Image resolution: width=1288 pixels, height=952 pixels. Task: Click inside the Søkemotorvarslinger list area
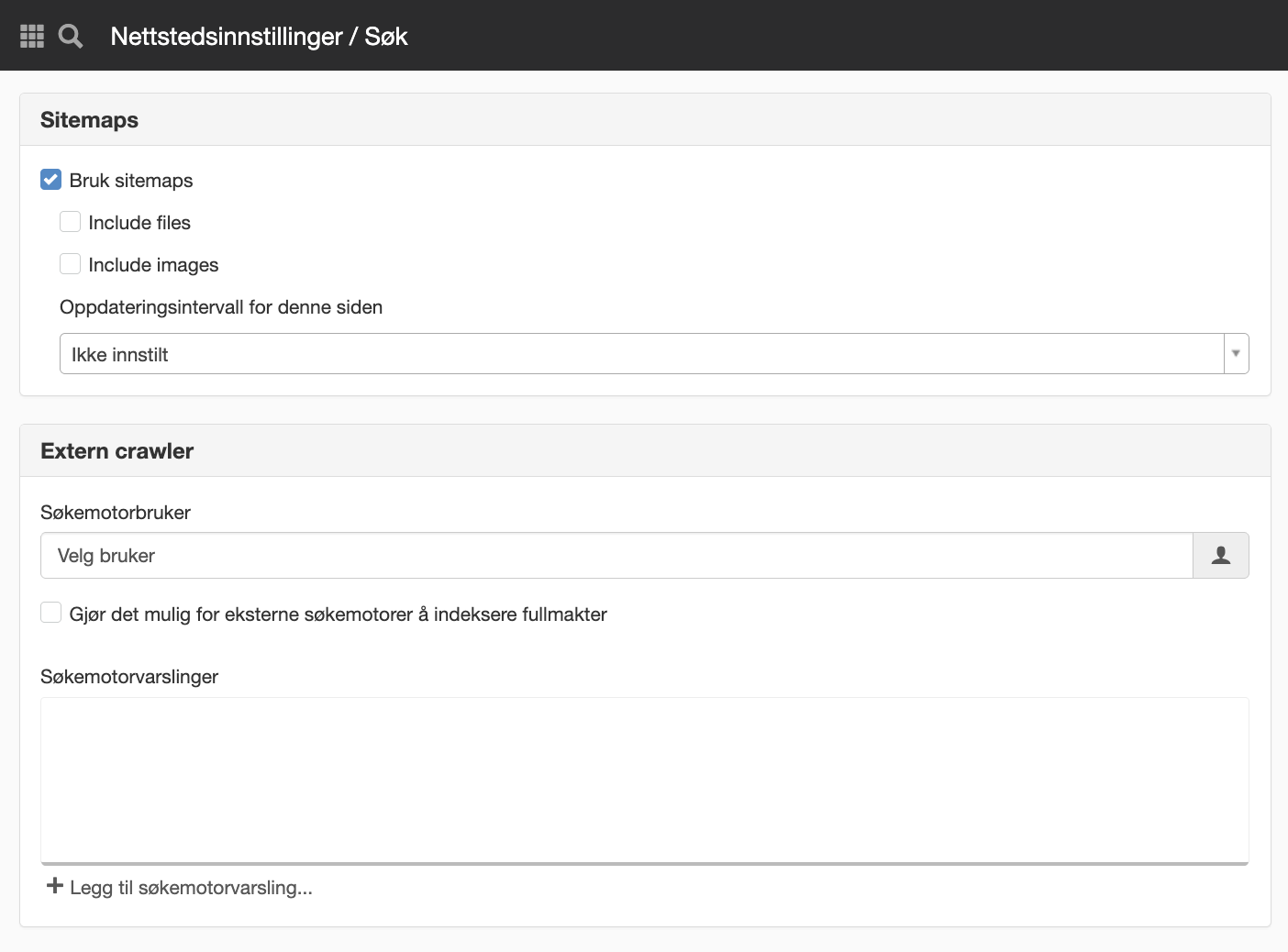click(645, 780)
